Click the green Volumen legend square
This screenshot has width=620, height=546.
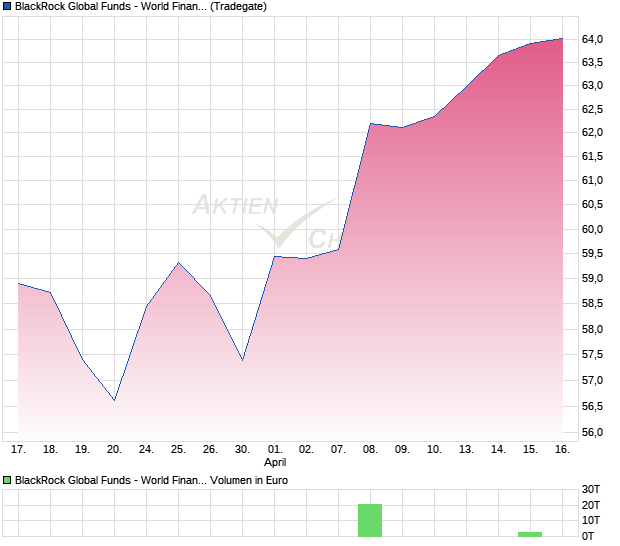pyautogui.click(x=7, y=480)
